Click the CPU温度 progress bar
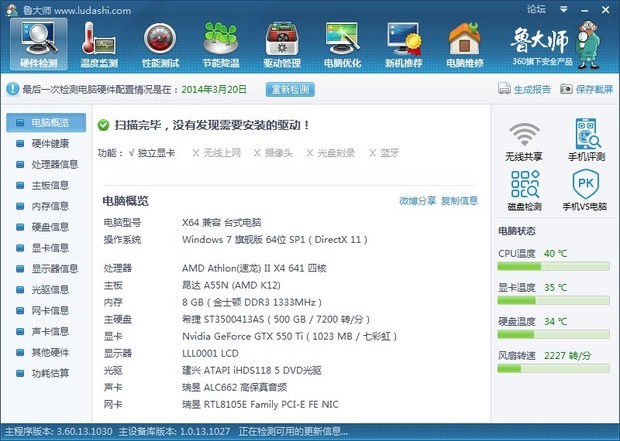Image resolution: width=620 pixels, height=441 pixels. pyautogui.click(x=554, y=267)
